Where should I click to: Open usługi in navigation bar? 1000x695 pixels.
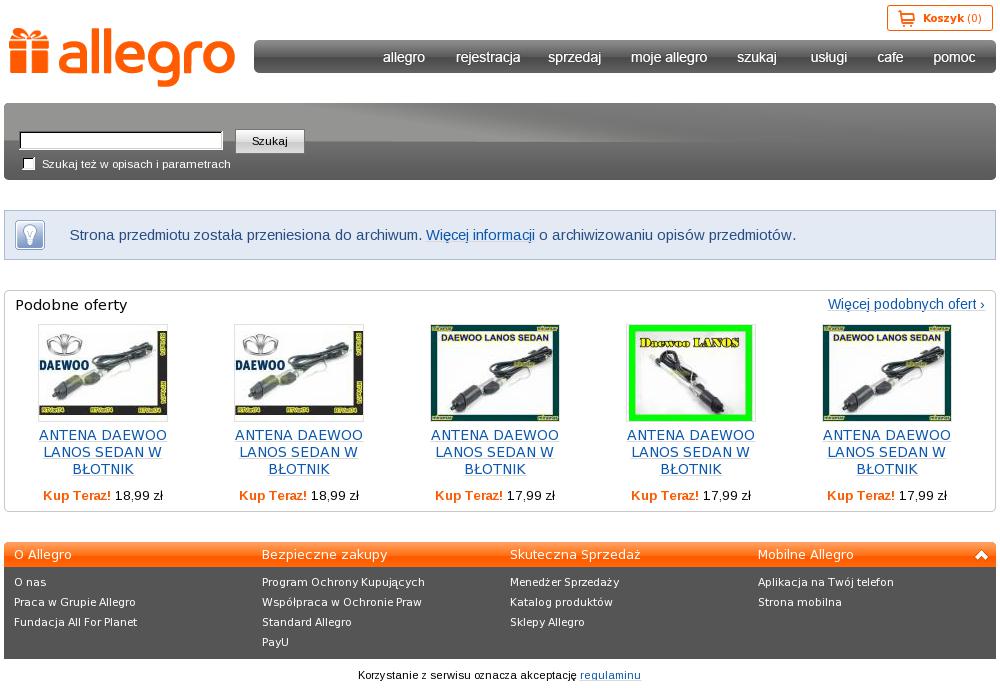pyautogui.click(x=828, y=57)
